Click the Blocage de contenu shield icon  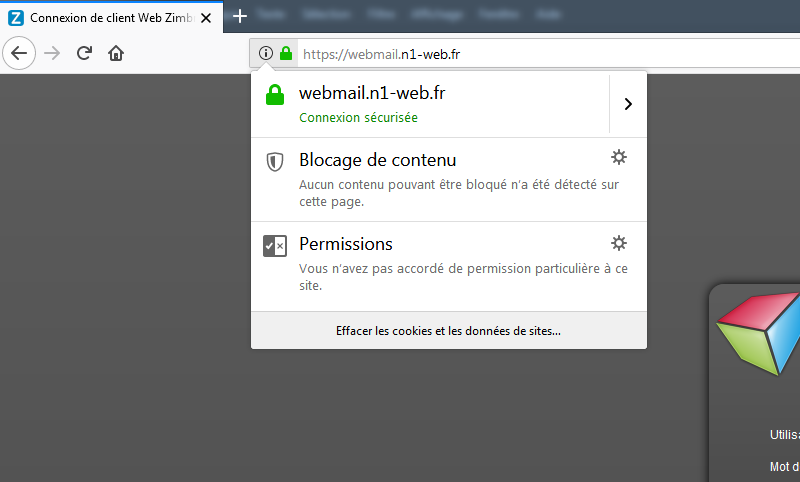[x=275, y=161]
